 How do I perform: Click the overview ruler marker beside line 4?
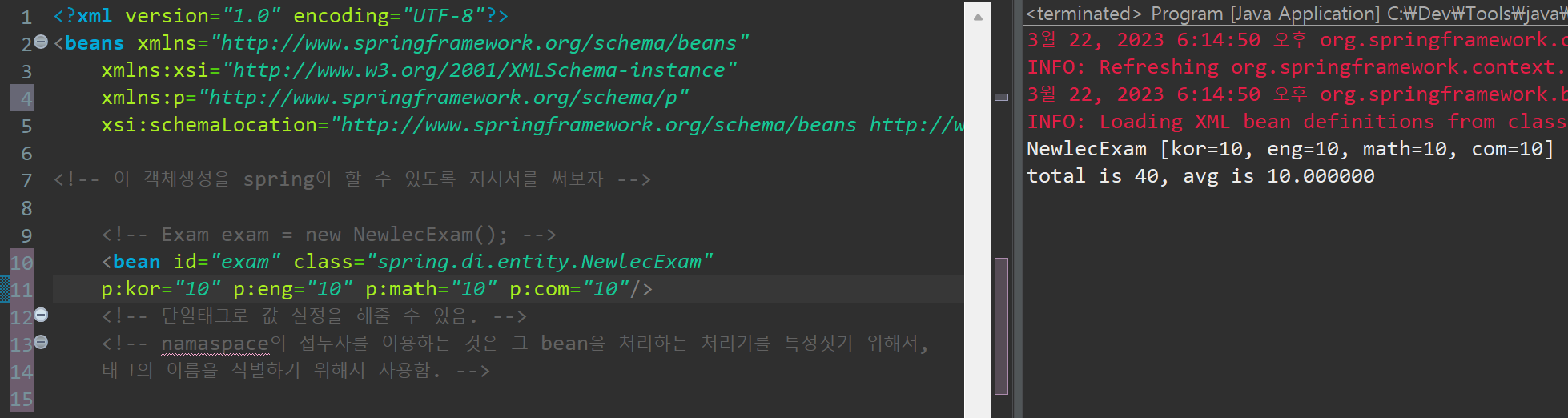click(x=1001, y=97)
